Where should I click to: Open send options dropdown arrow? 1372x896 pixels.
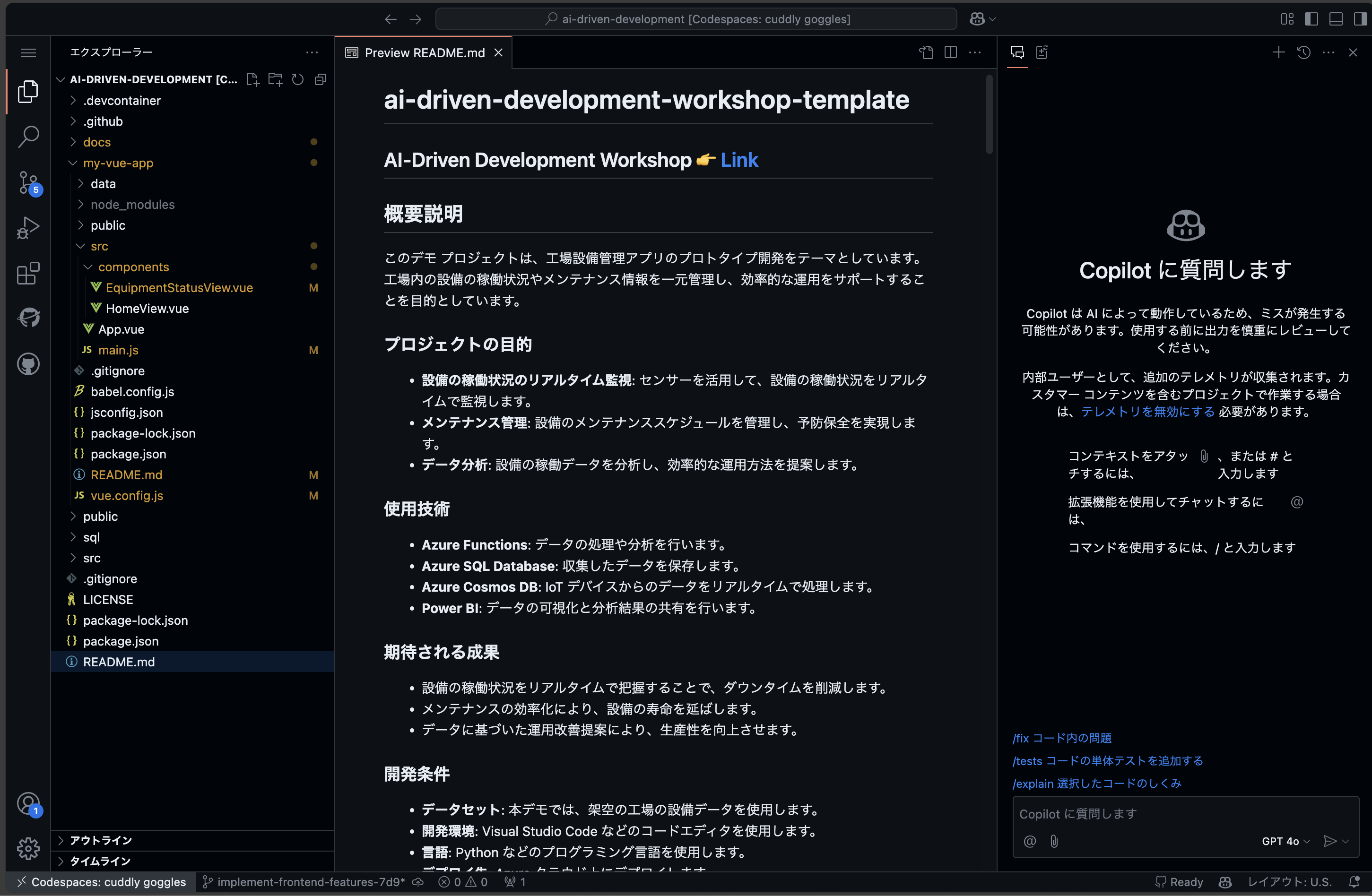point(1346,841)
